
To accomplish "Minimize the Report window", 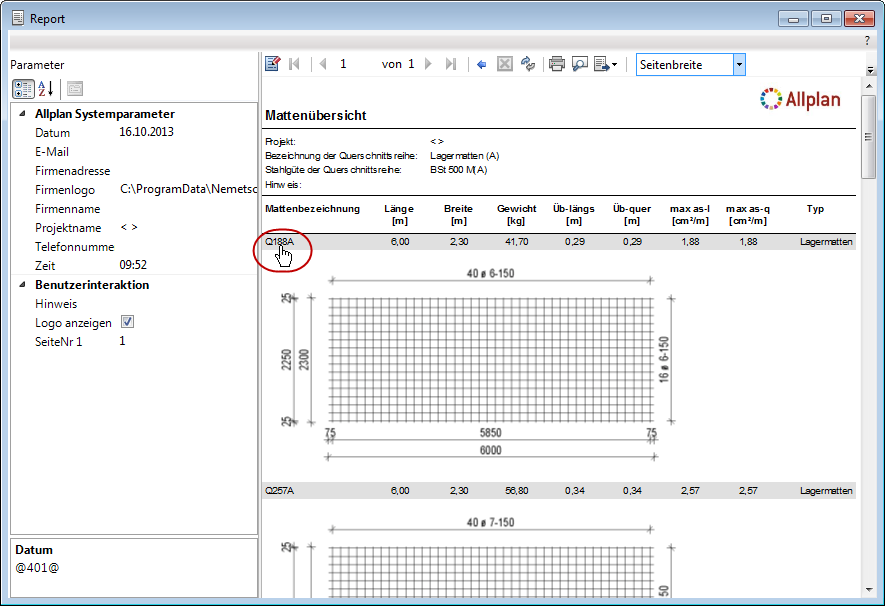I will (793, 19).
